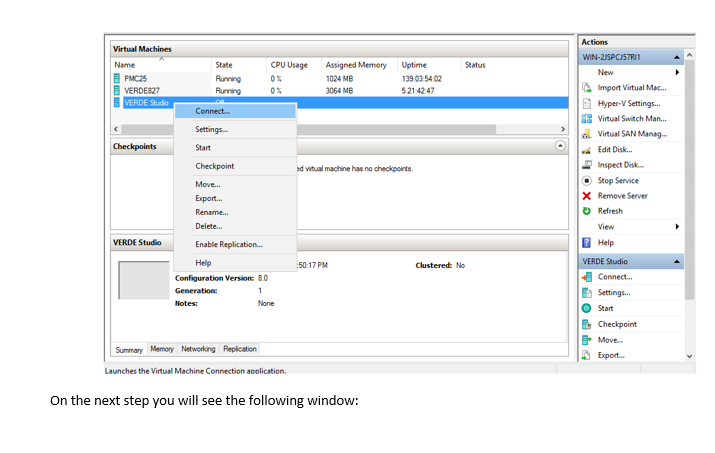The height and width of the screenshot is (453, 715).
Task: Click the green Refresh icon
Action: pos(586,211)
